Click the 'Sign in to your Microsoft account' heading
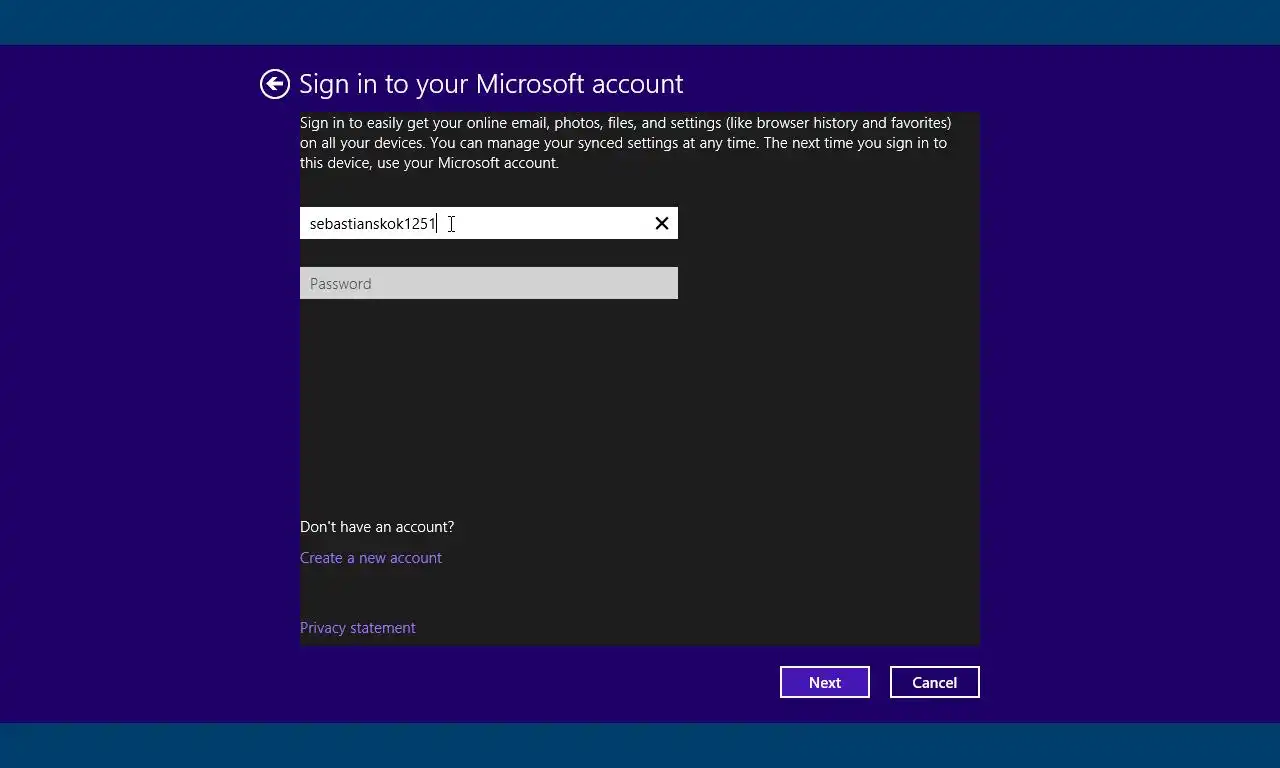This screenshot has height=768, width=1280. coord(491,84)
